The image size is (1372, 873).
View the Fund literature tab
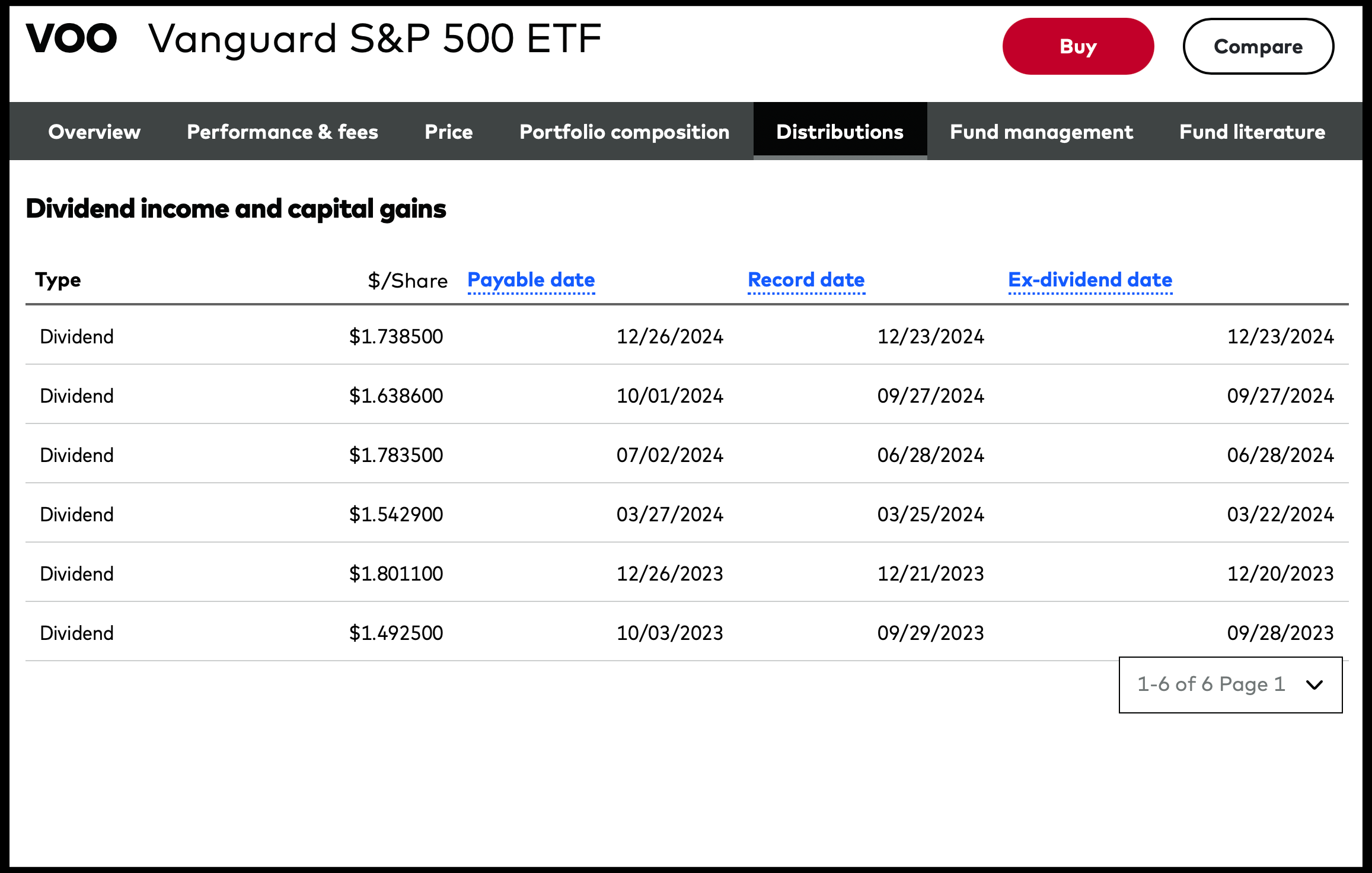[1252, 132]
